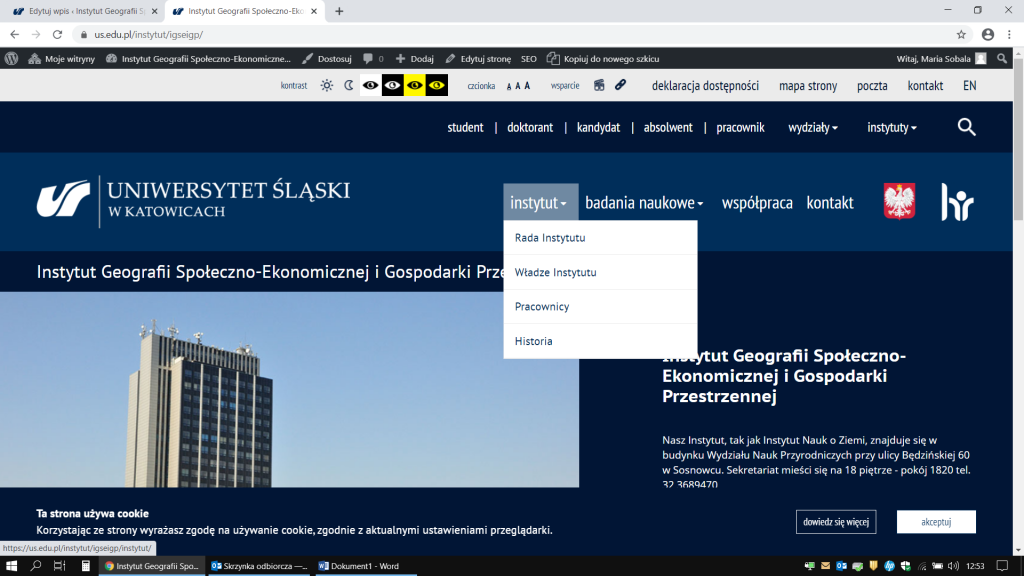
Task: Select Pracownicy menu entry
Action: (x=600, y=306)
